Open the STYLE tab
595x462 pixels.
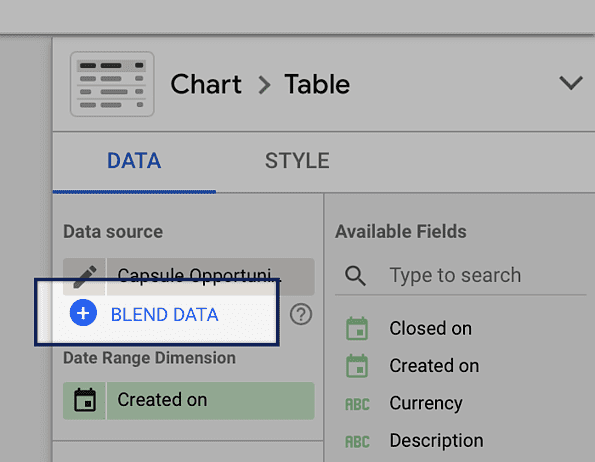pyautogui.click(x=297, y=161)
